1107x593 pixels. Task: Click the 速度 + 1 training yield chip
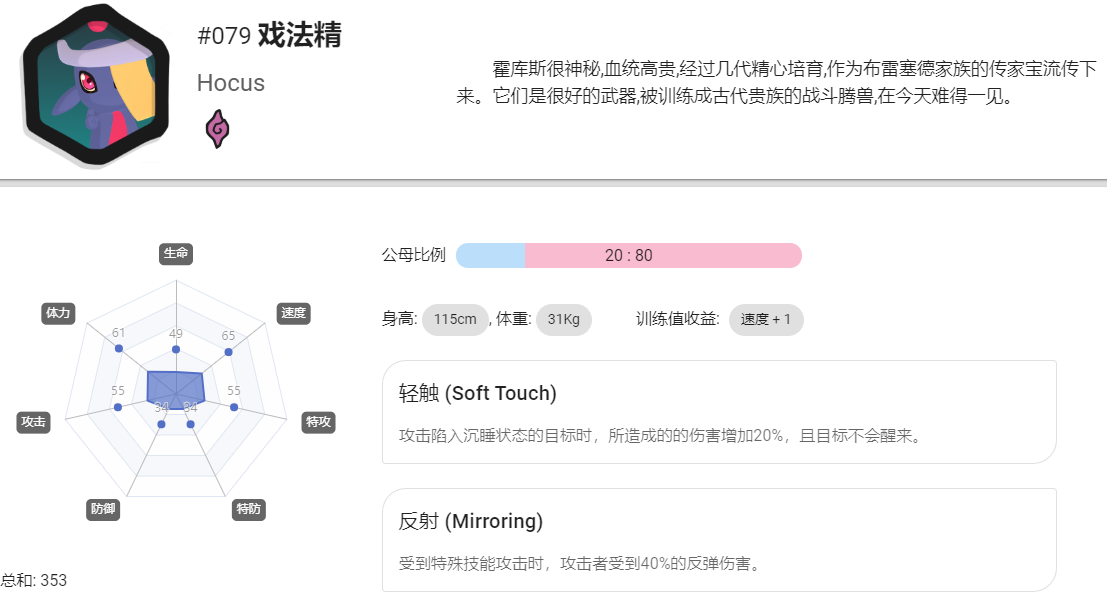click(x=766, y=320)
